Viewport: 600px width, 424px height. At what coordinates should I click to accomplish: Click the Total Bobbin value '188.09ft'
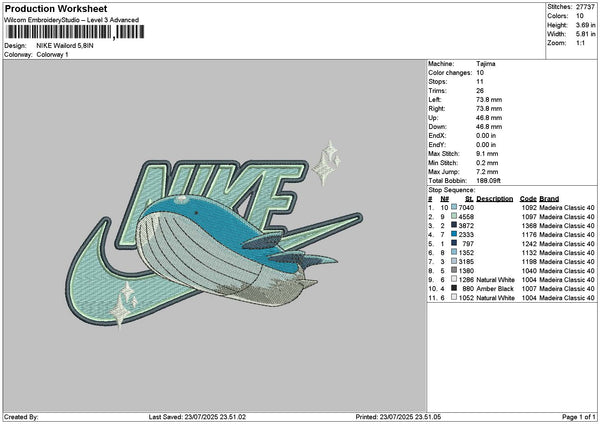(x=489, y=181)
